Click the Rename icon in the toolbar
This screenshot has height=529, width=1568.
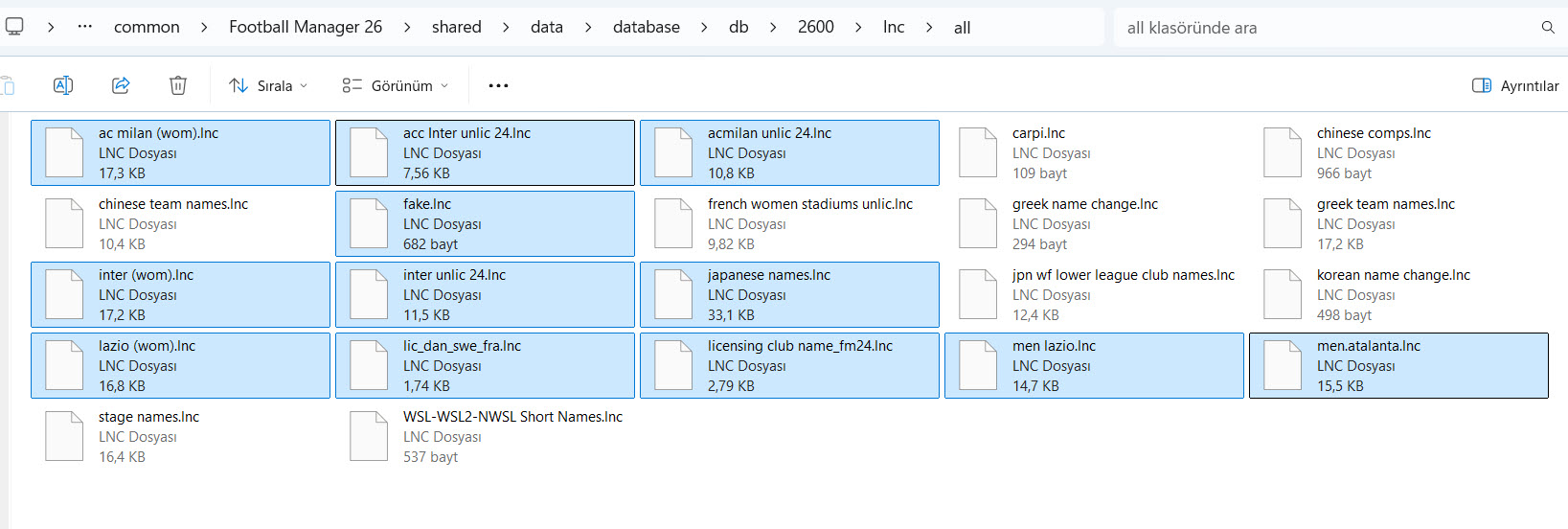63,85
